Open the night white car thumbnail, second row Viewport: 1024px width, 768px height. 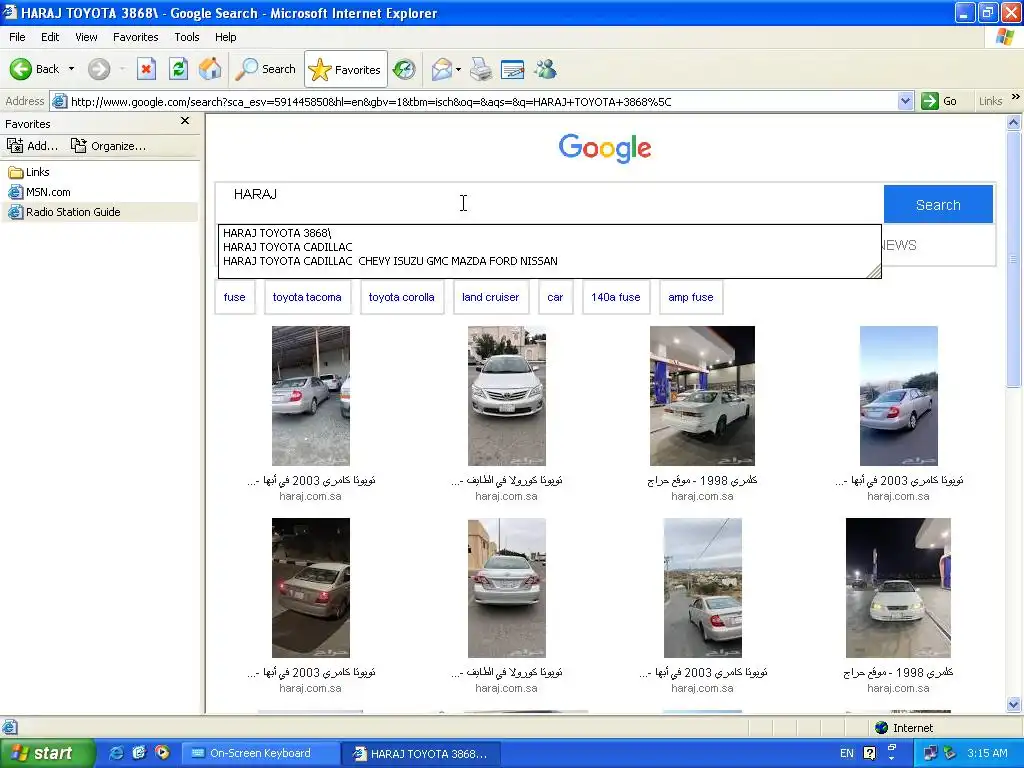898,588
